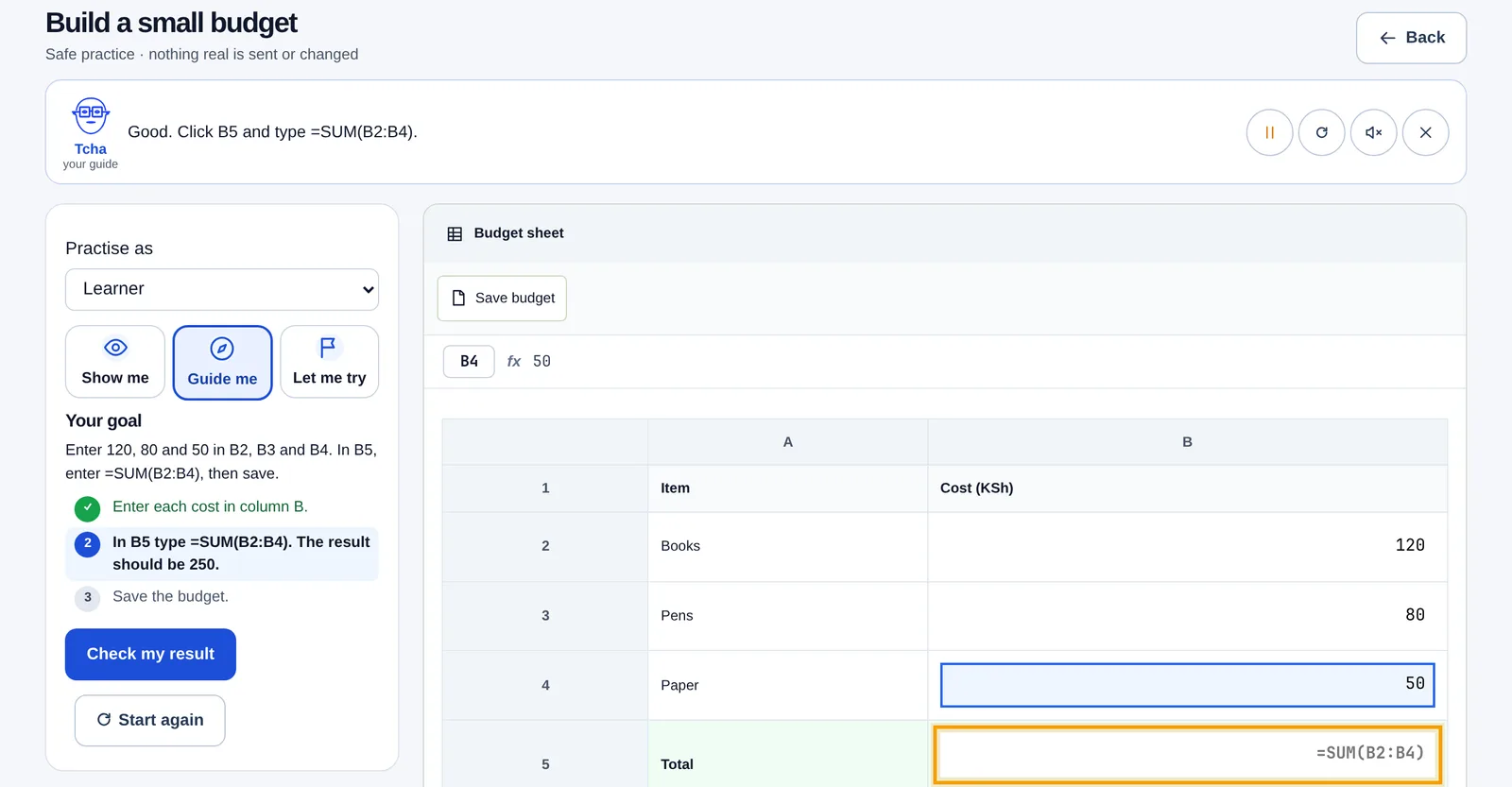1512x787 pixels.
Task: Pause the guide narration
Action: click(x=1269, y=132)
